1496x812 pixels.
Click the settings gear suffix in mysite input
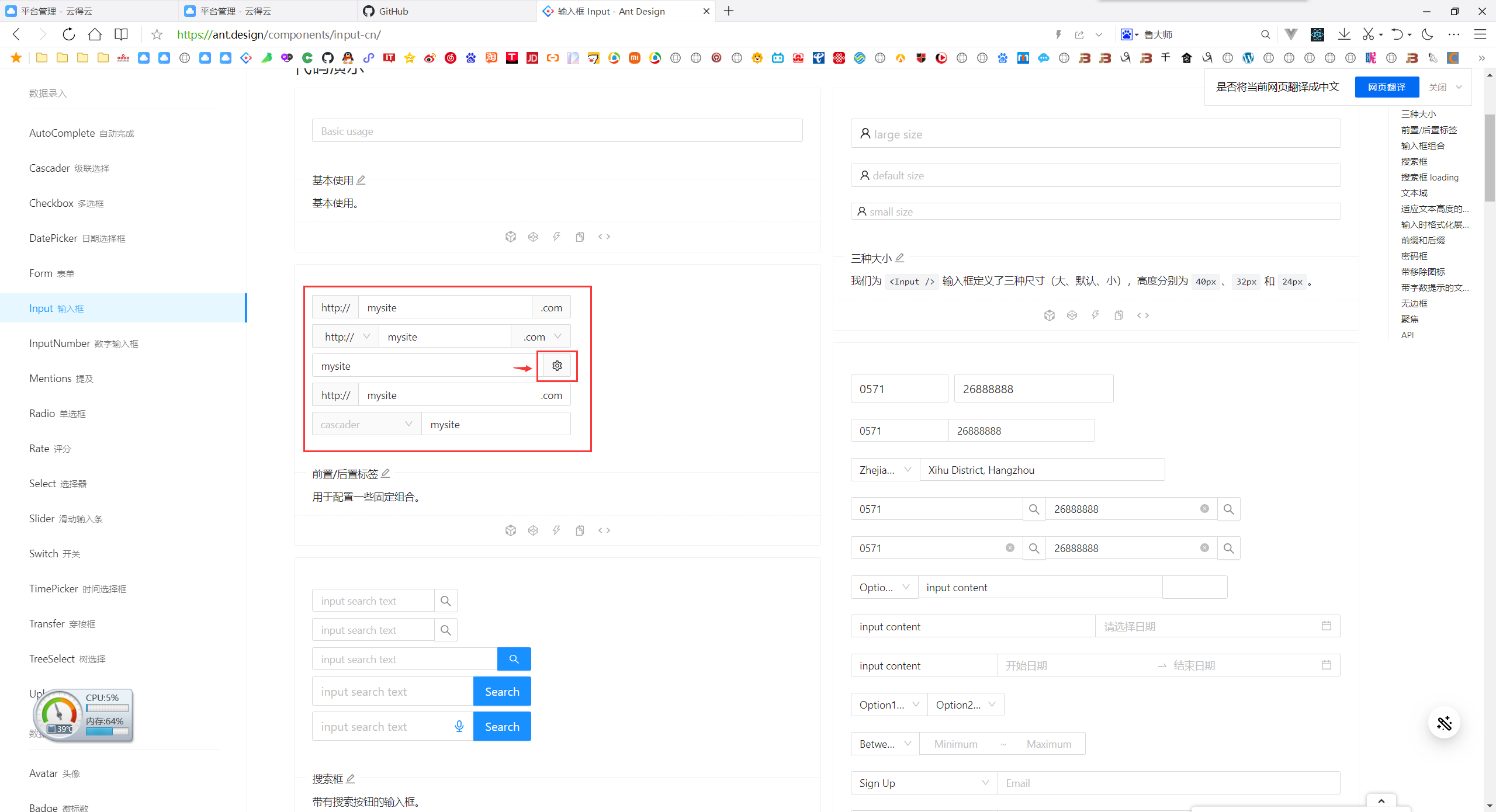point(556,365)
